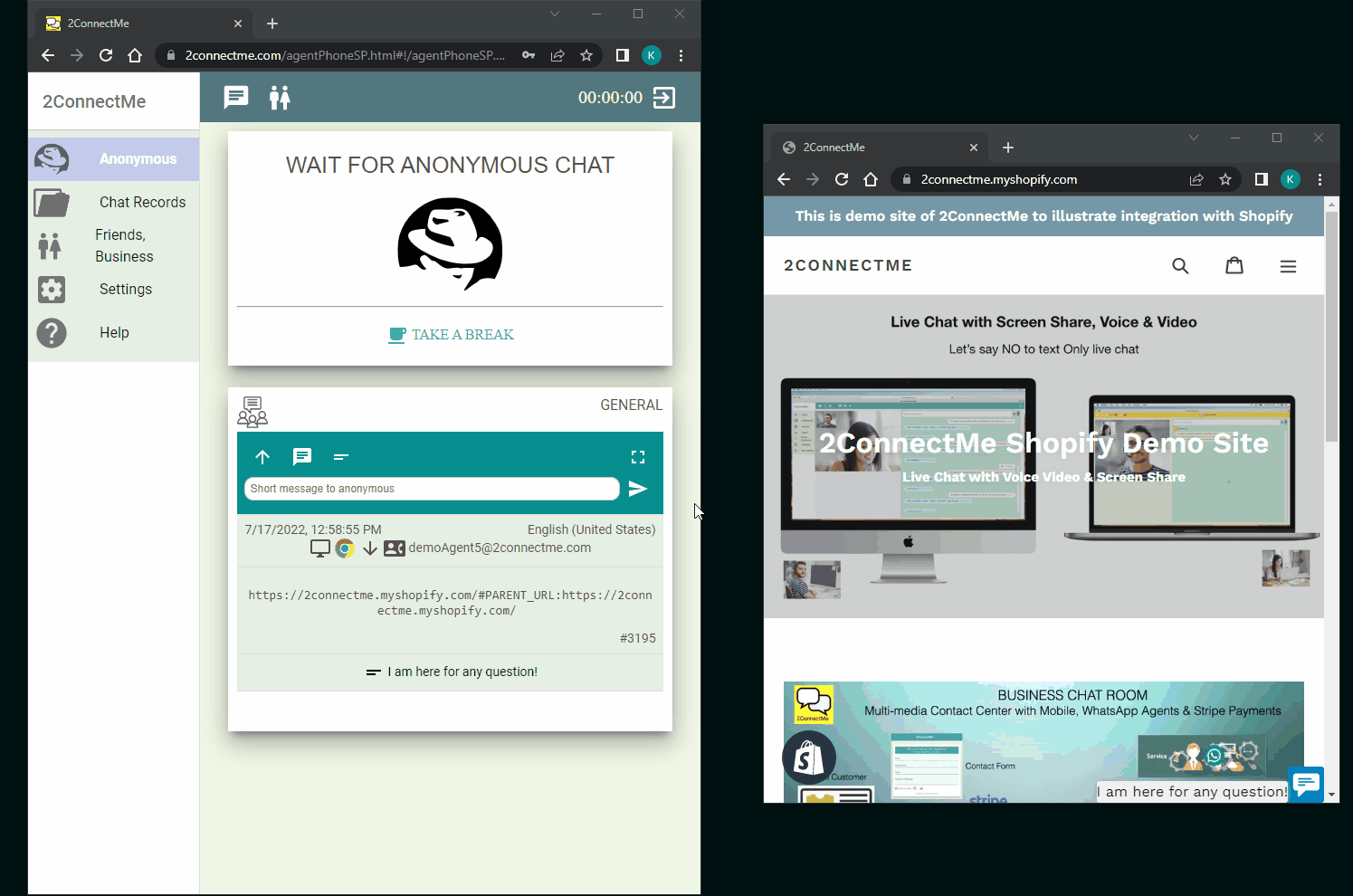Open the tab search dropdown in the Shopify window
This screenshot has width=1353, height=896.
click(x=1194, y=138)
